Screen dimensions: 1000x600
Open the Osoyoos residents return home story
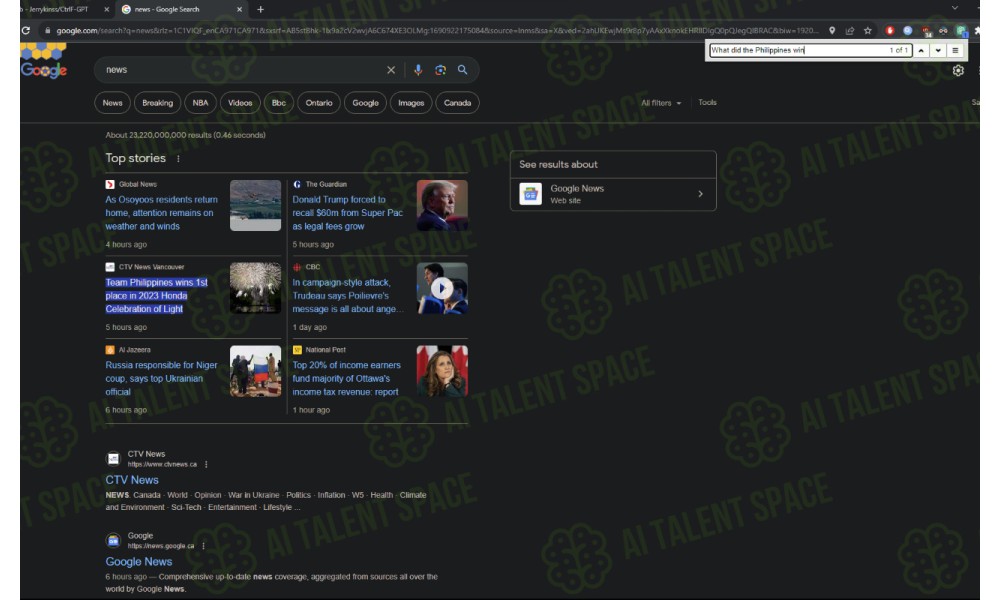click(161, 213)
